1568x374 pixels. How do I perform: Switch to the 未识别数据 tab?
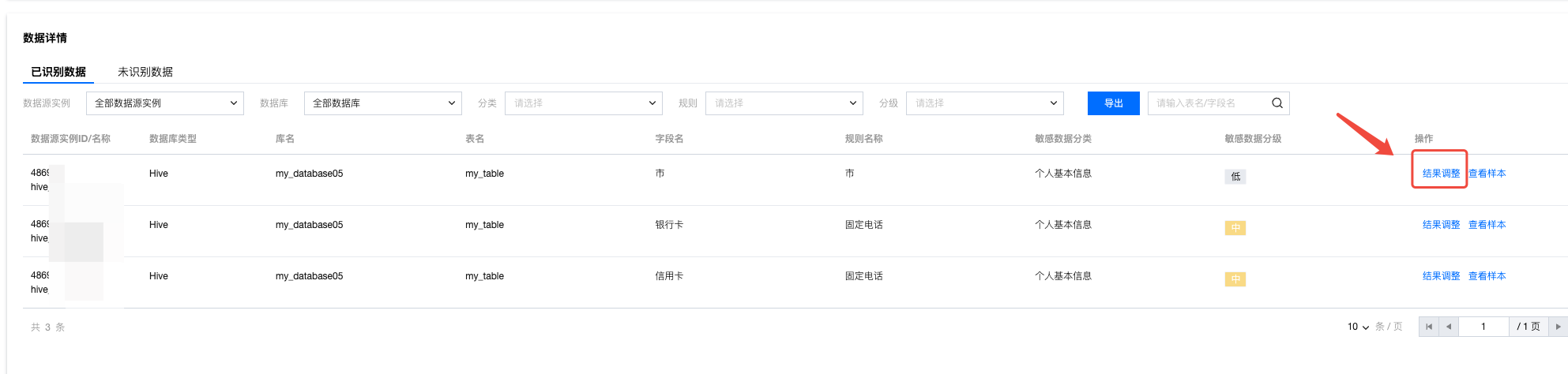coord(145,72)
